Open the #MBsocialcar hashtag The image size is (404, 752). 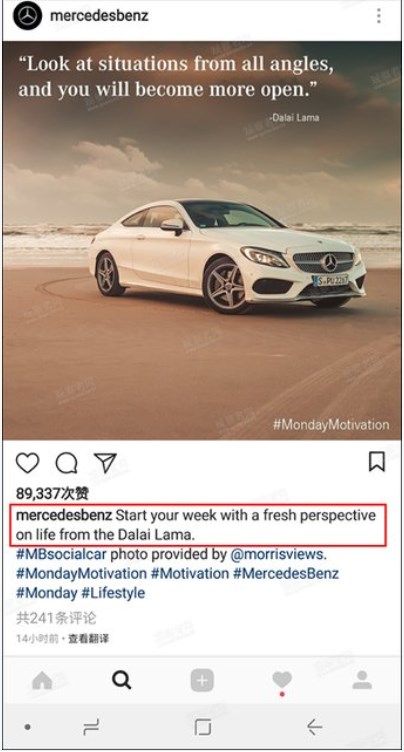point(61,554)
